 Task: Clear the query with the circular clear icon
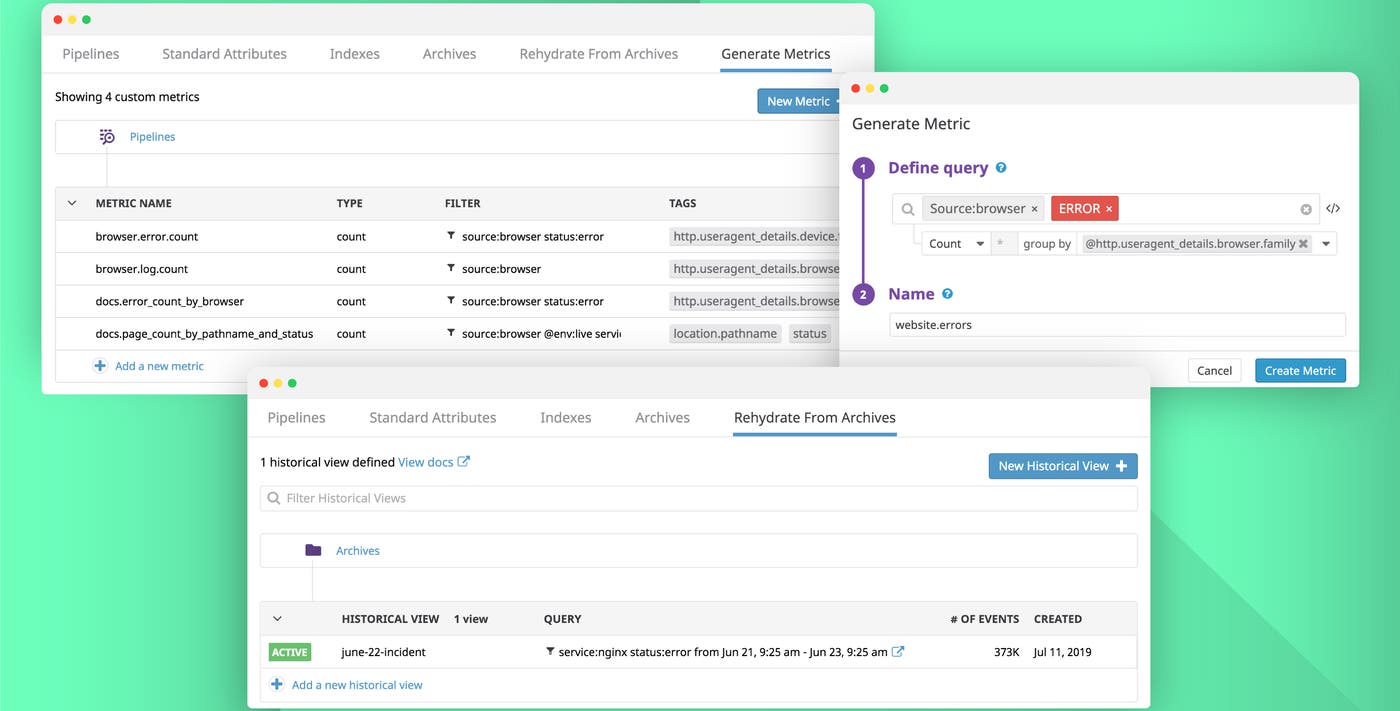(1305, 208)
